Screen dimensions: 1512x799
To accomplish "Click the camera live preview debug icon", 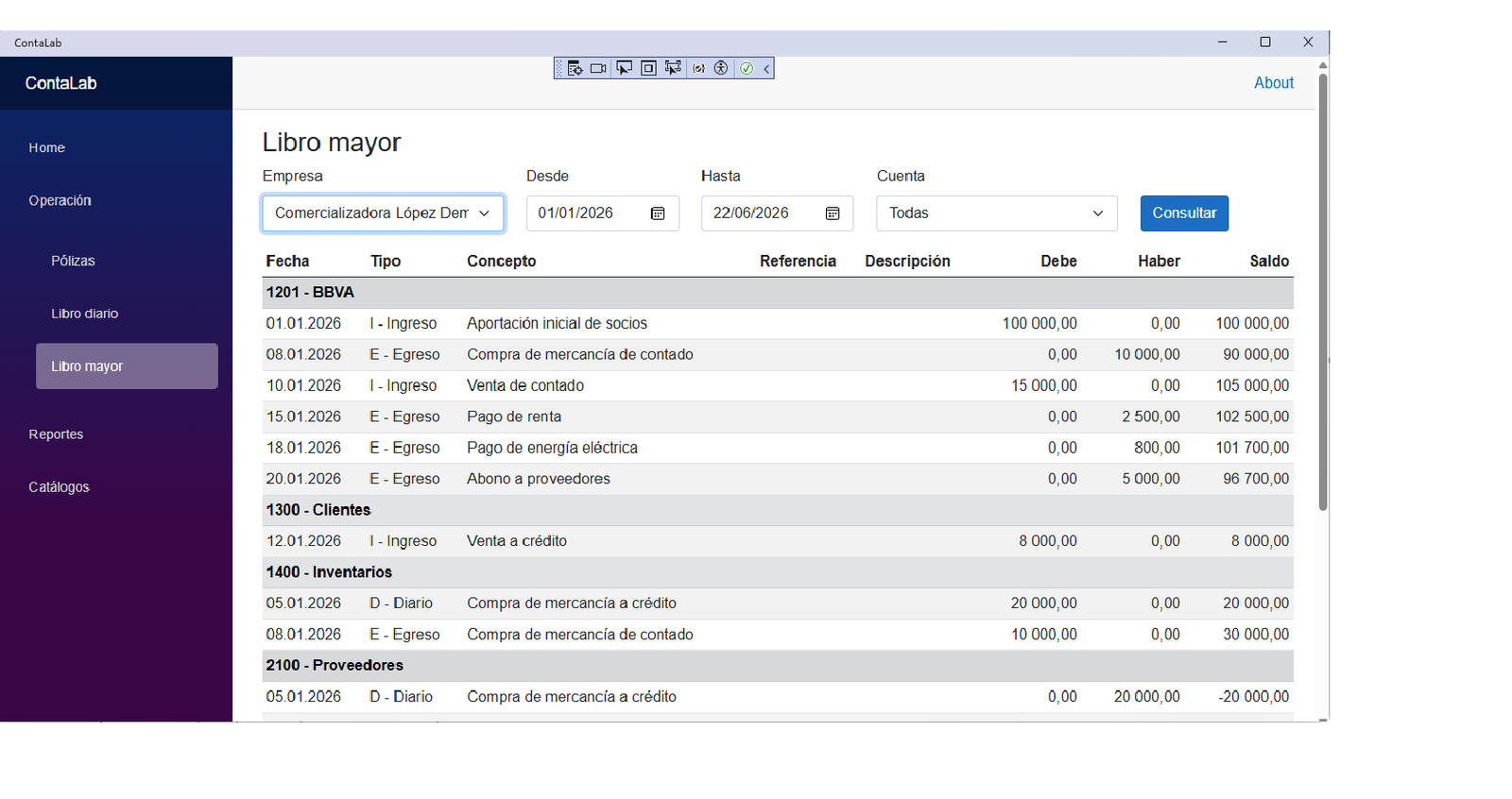I will point(599,68).
